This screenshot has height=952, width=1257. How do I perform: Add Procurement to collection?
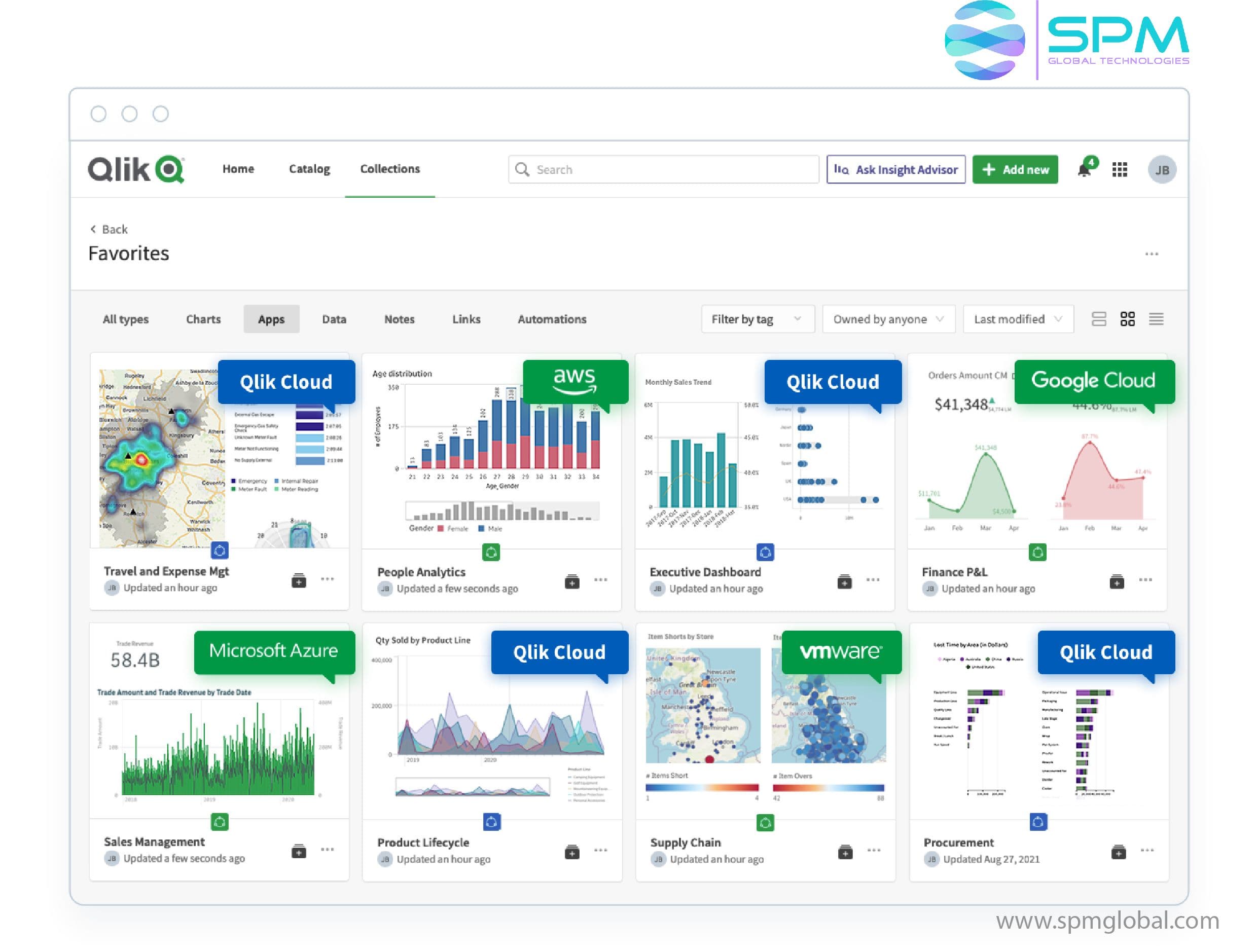pos(1119,852)
